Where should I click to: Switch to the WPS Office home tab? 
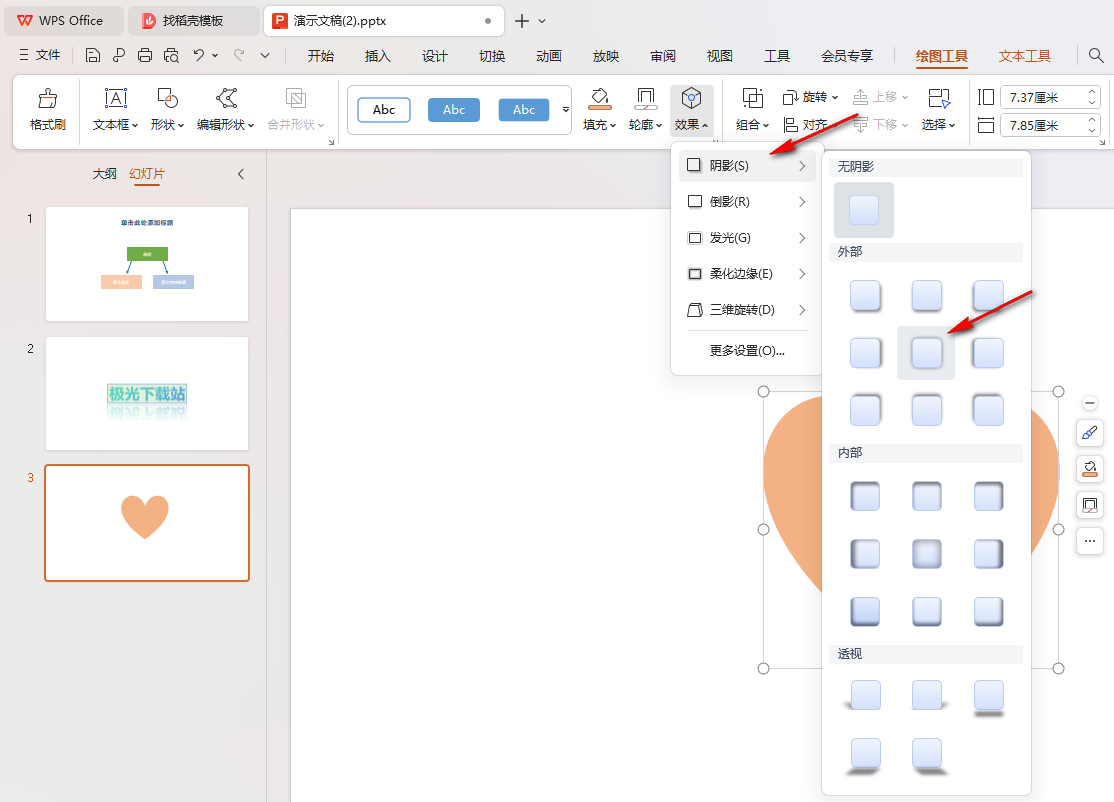pos(64,21)
